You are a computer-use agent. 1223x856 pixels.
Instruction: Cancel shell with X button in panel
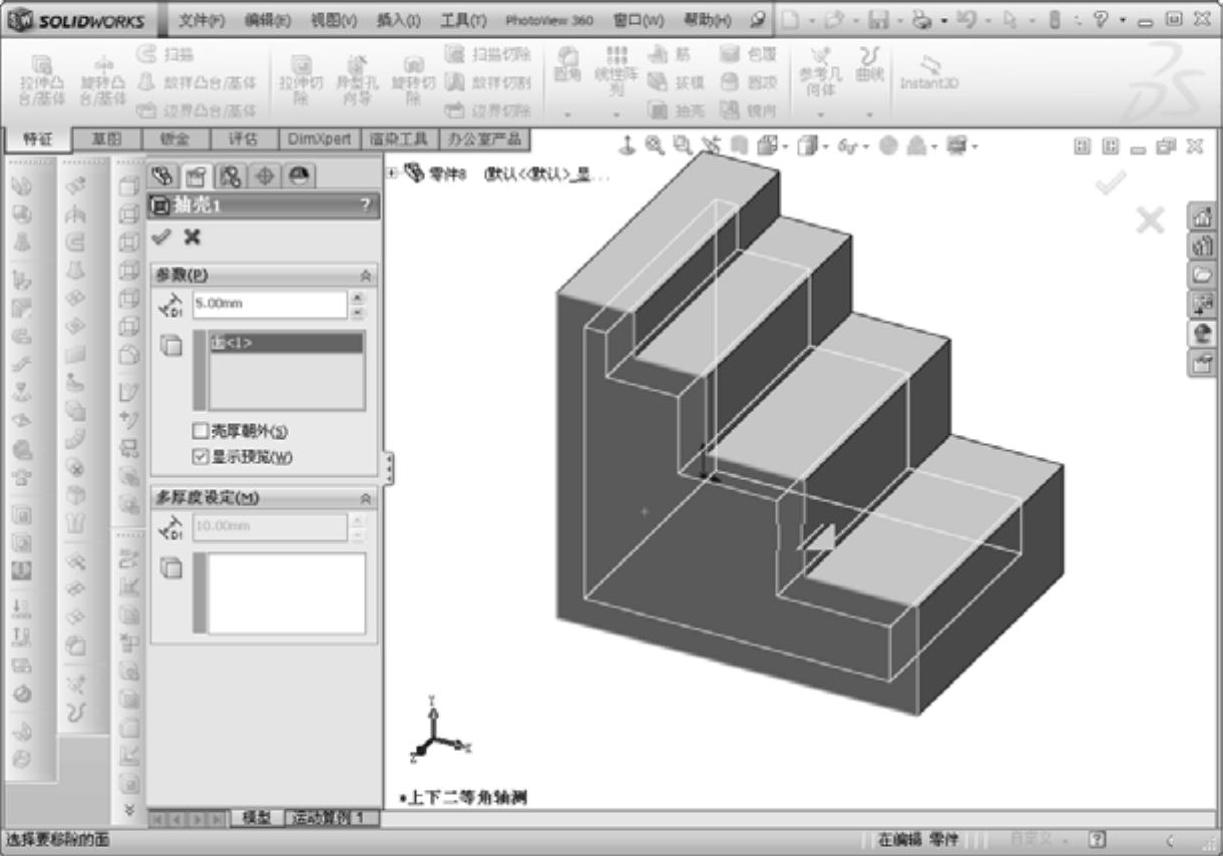192,237
